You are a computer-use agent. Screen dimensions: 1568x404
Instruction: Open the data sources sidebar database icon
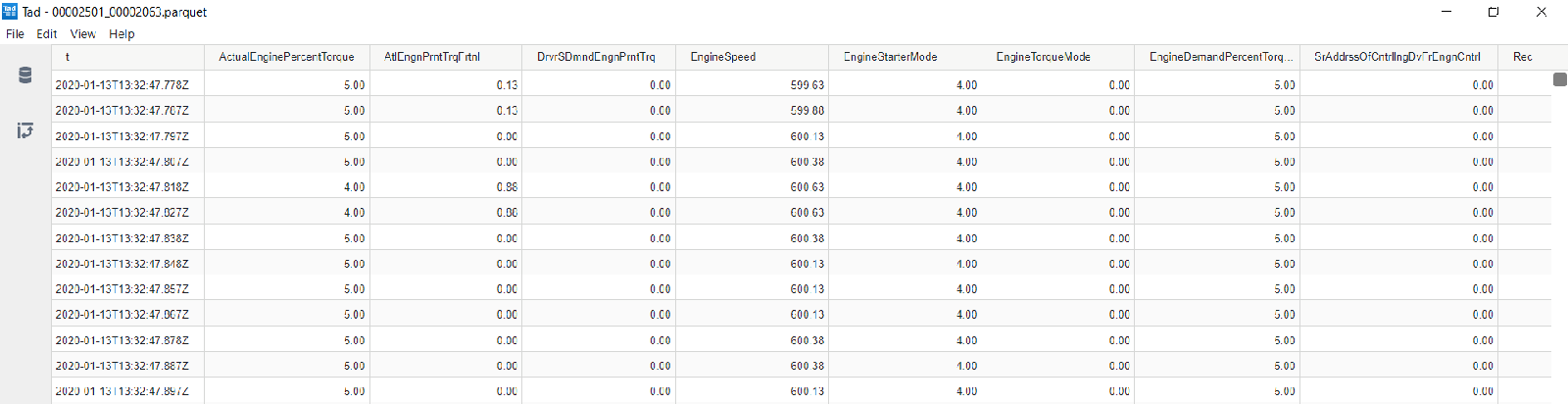pyautogui.click(x=25, y=76)
